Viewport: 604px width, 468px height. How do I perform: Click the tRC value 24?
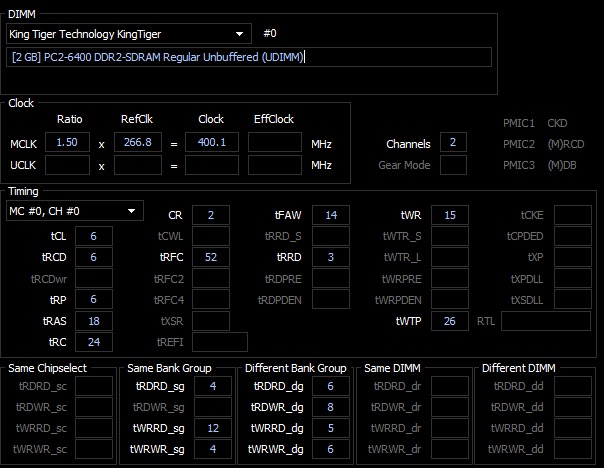point(94,342)
